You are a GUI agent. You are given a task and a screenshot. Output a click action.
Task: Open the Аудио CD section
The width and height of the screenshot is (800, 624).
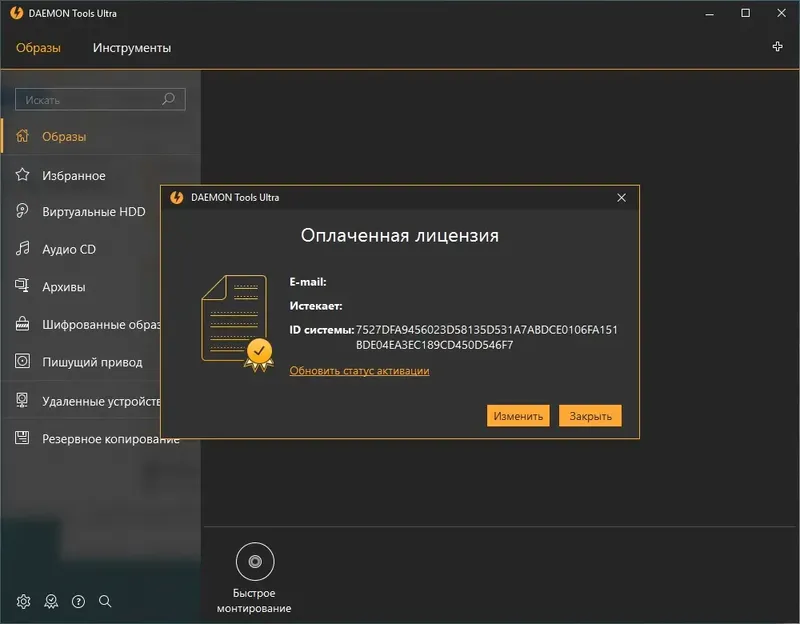(x=70, y=249)
